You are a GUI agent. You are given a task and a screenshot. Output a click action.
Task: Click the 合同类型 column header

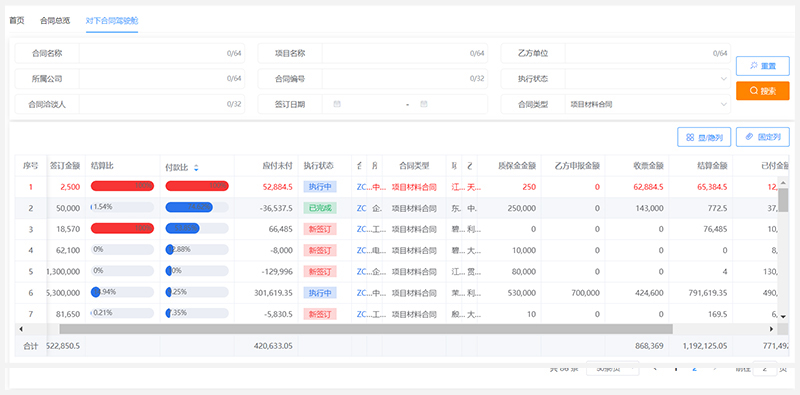click(414, 166)
